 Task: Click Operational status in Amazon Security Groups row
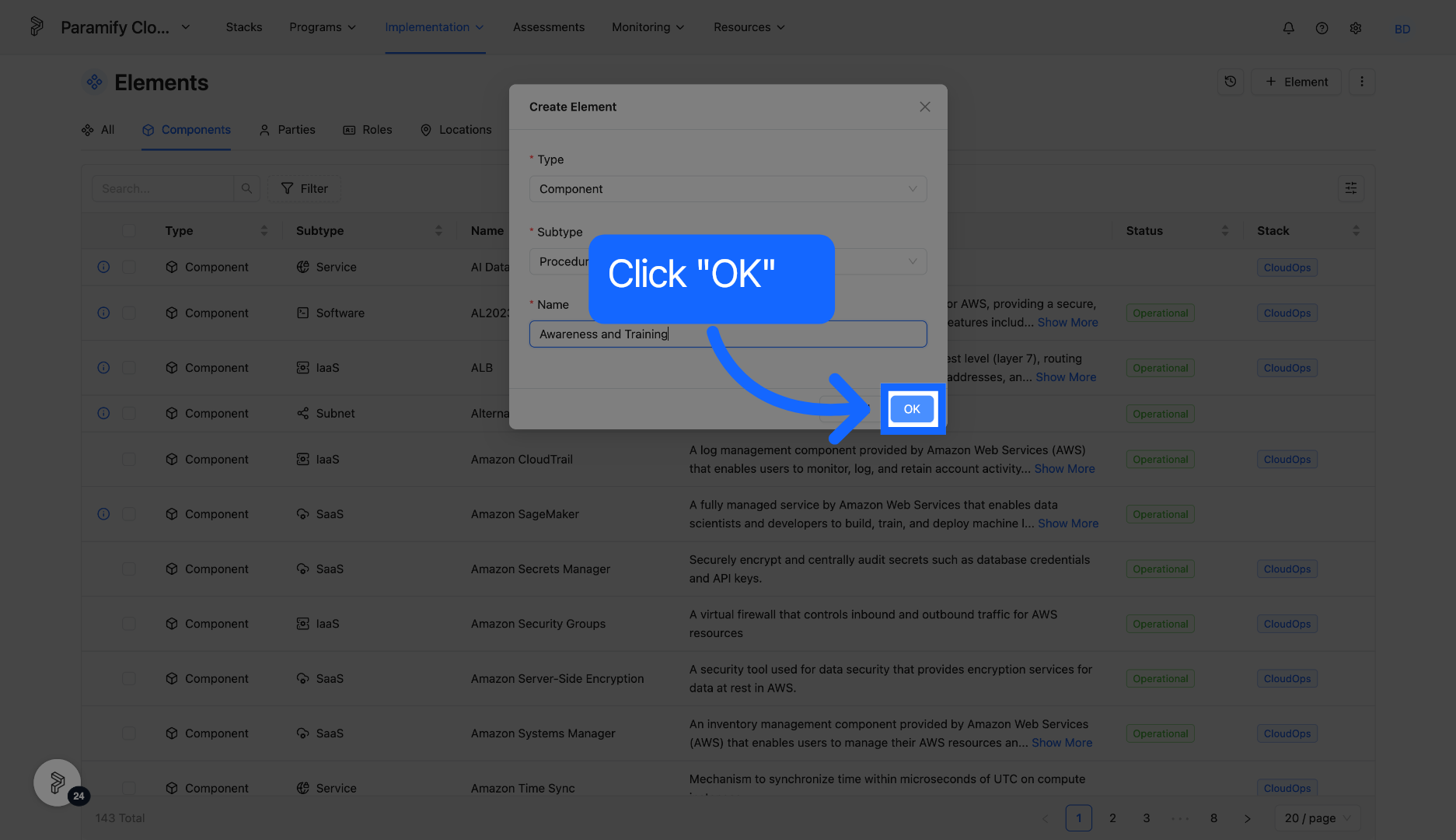(1160, 624)
